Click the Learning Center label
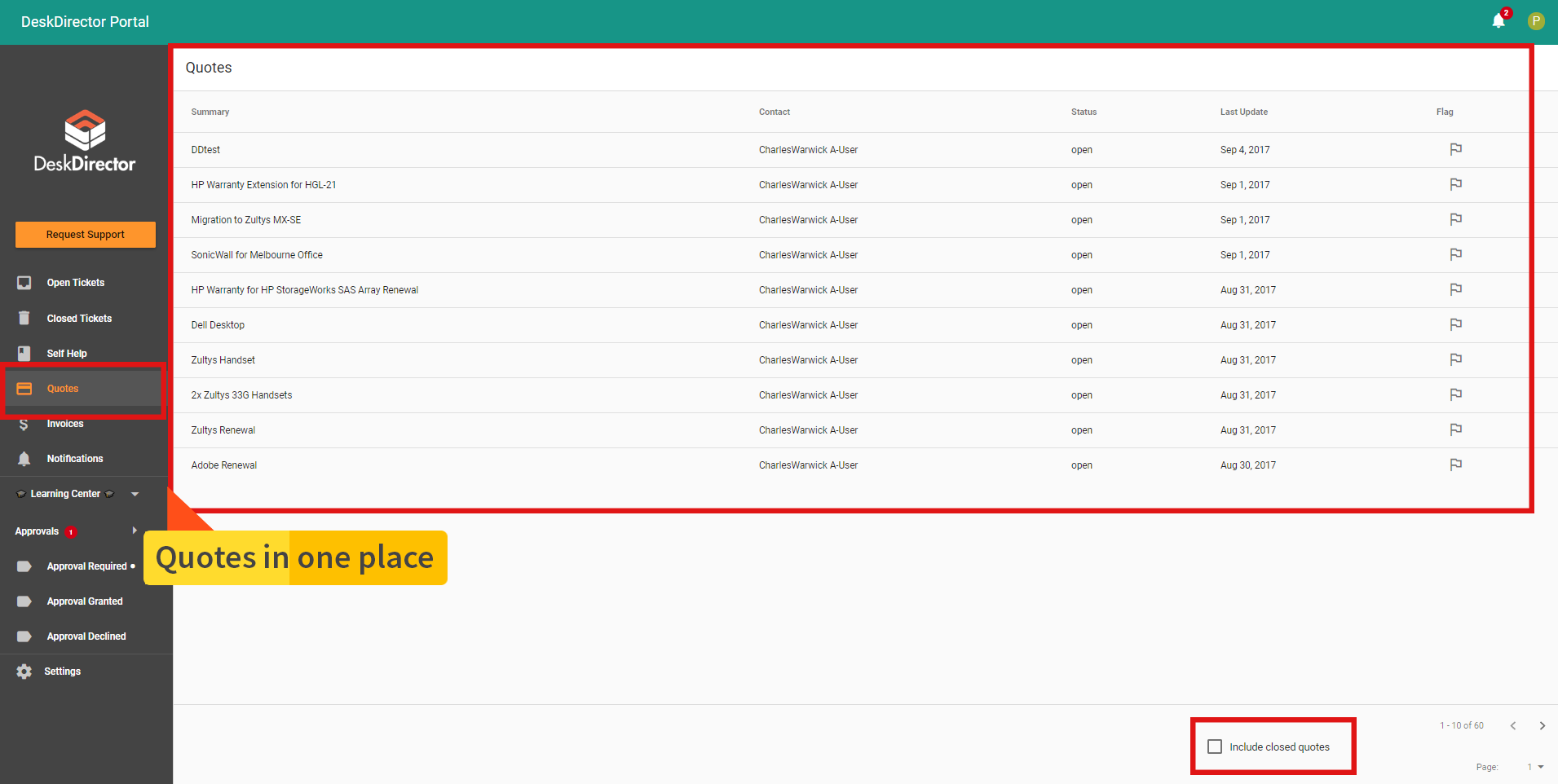This screenshot has width=1558, height=784. 65,494
